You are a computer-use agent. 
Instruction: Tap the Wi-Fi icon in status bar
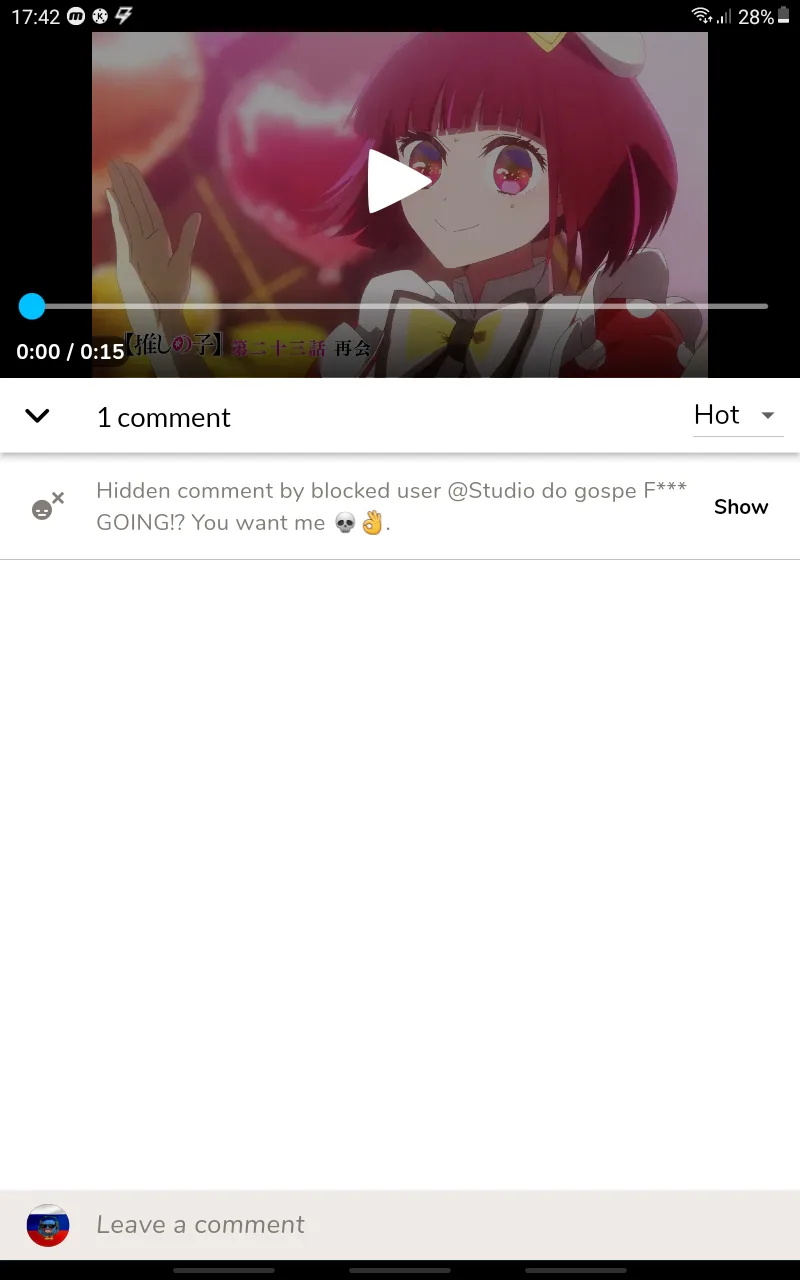coord(701,16)
